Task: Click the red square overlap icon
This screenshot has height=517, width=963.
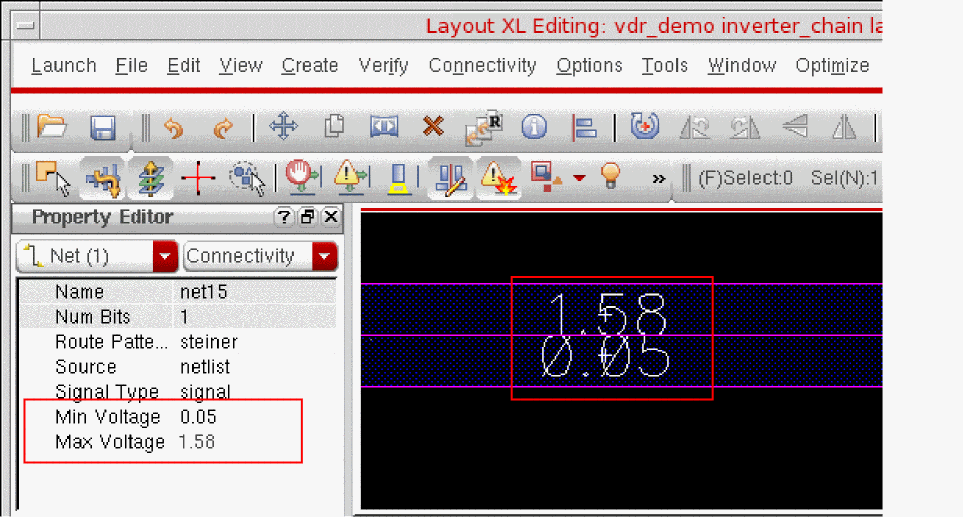Action: click(x=546, y=177)
